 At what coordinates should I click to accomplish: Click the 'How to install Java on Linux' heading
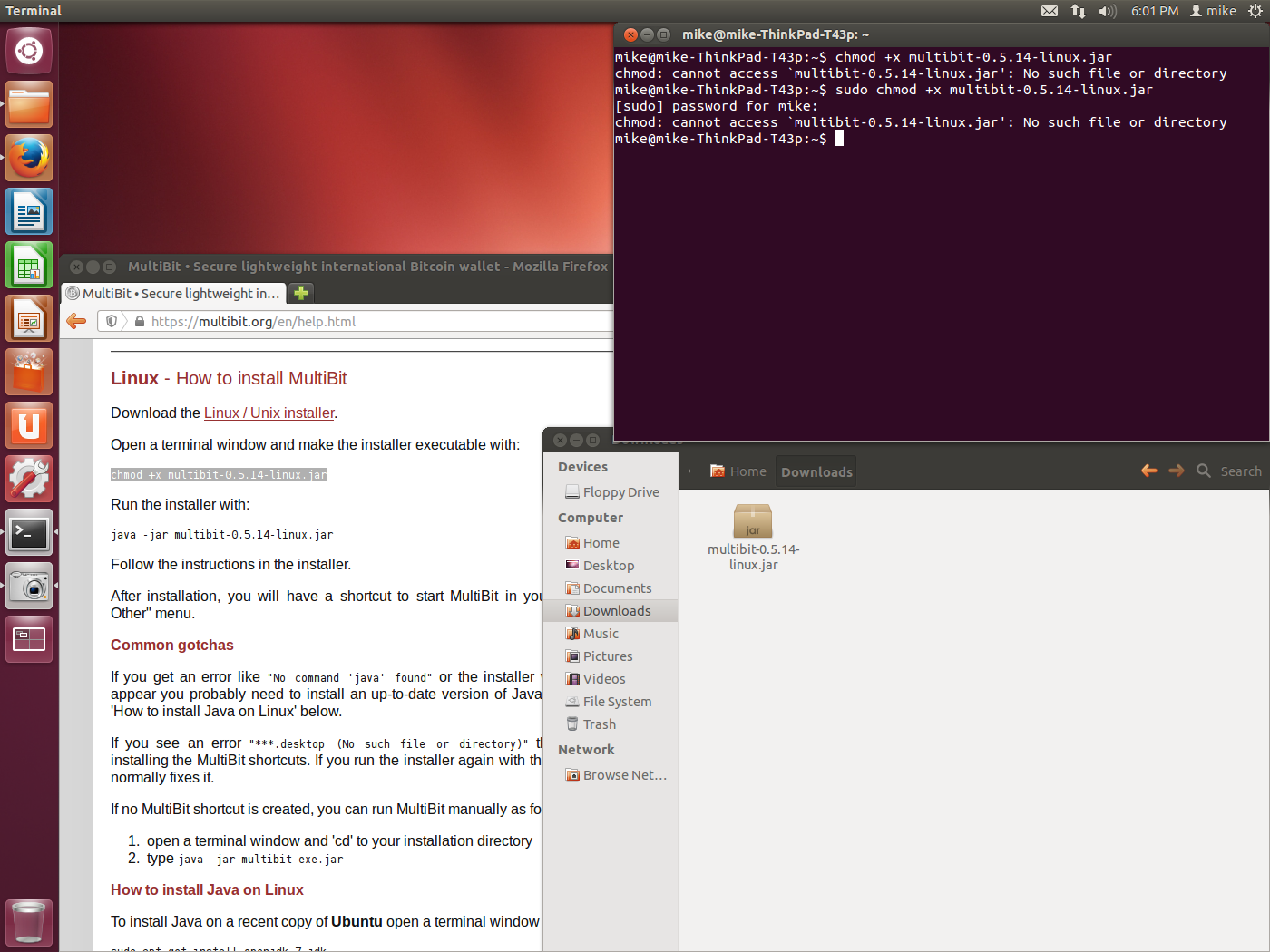(207, 889)
